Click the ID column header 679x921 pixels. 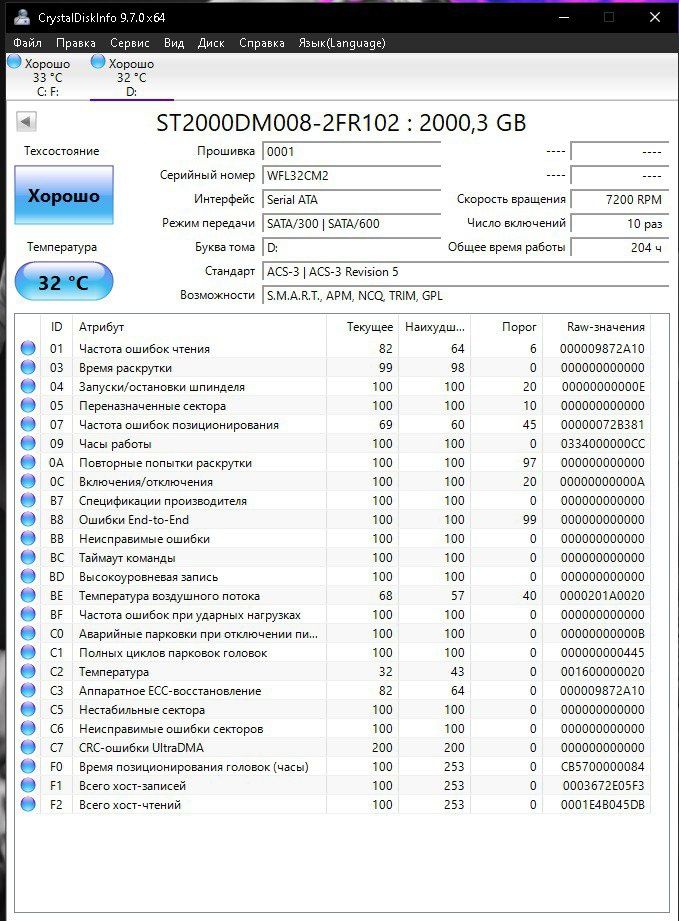(56, 327)
